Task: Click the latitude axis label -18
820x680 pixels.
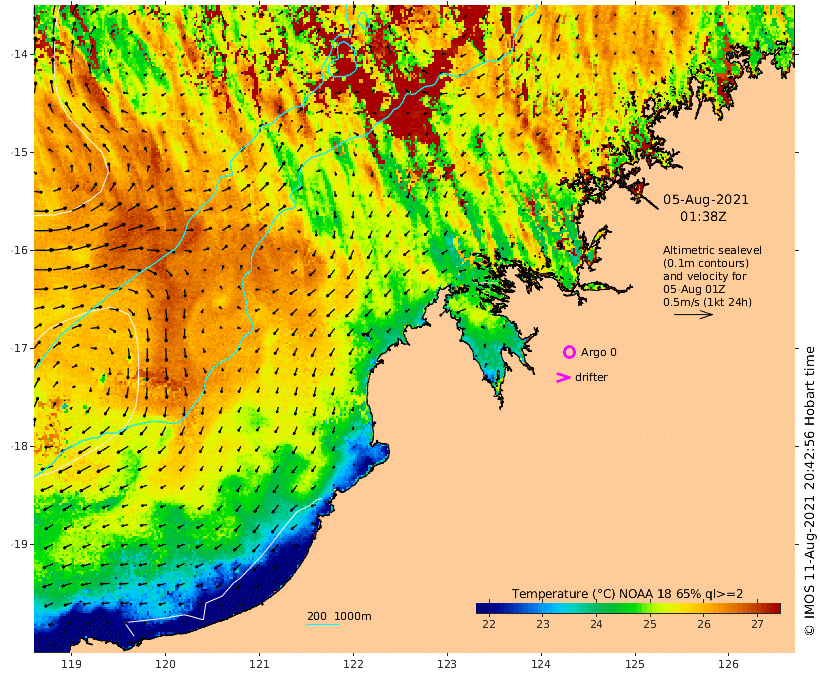Action: tap(19, 446)
